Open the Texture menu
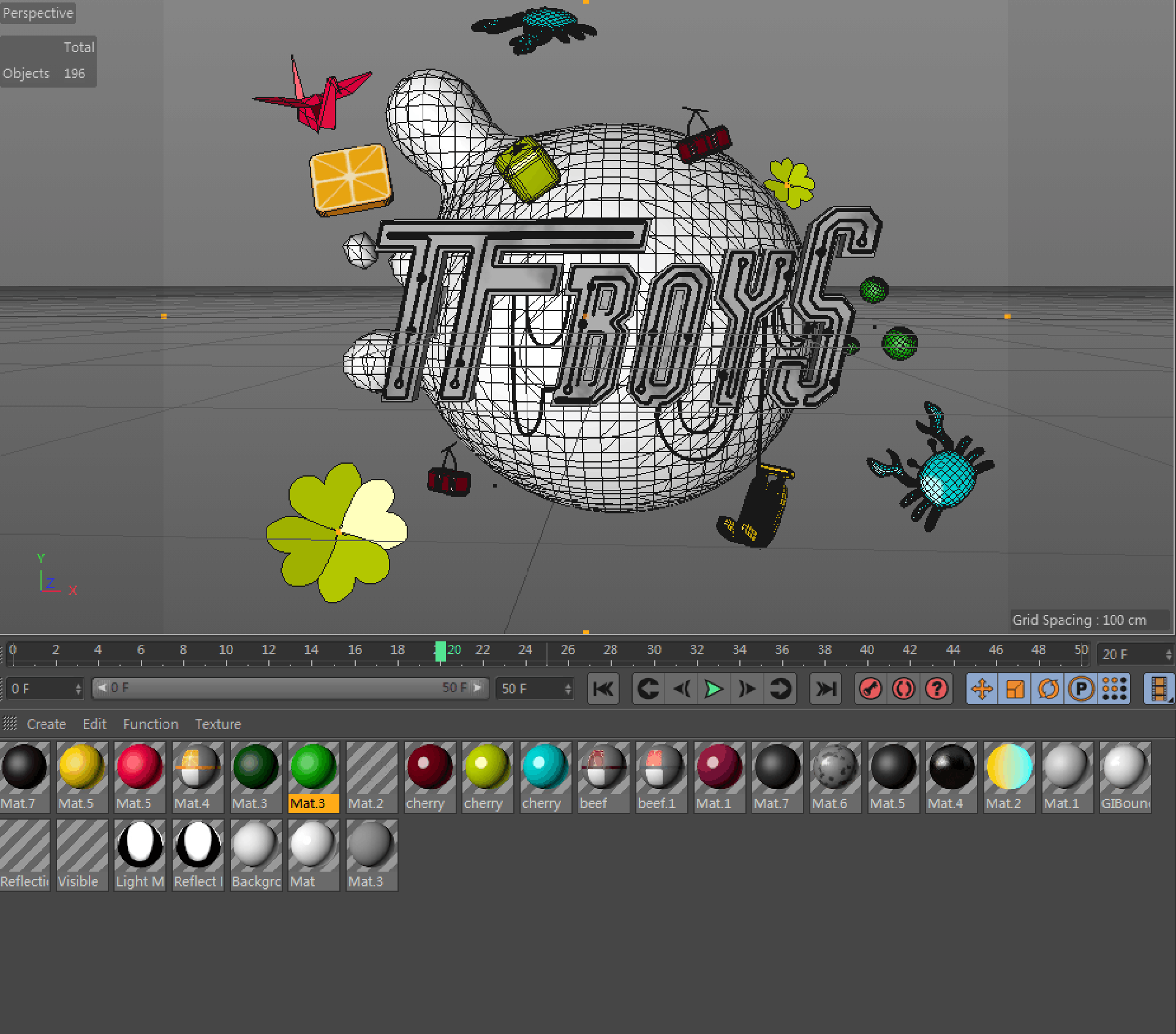This screenshot has height=1034, width=1176. point(218,724)
